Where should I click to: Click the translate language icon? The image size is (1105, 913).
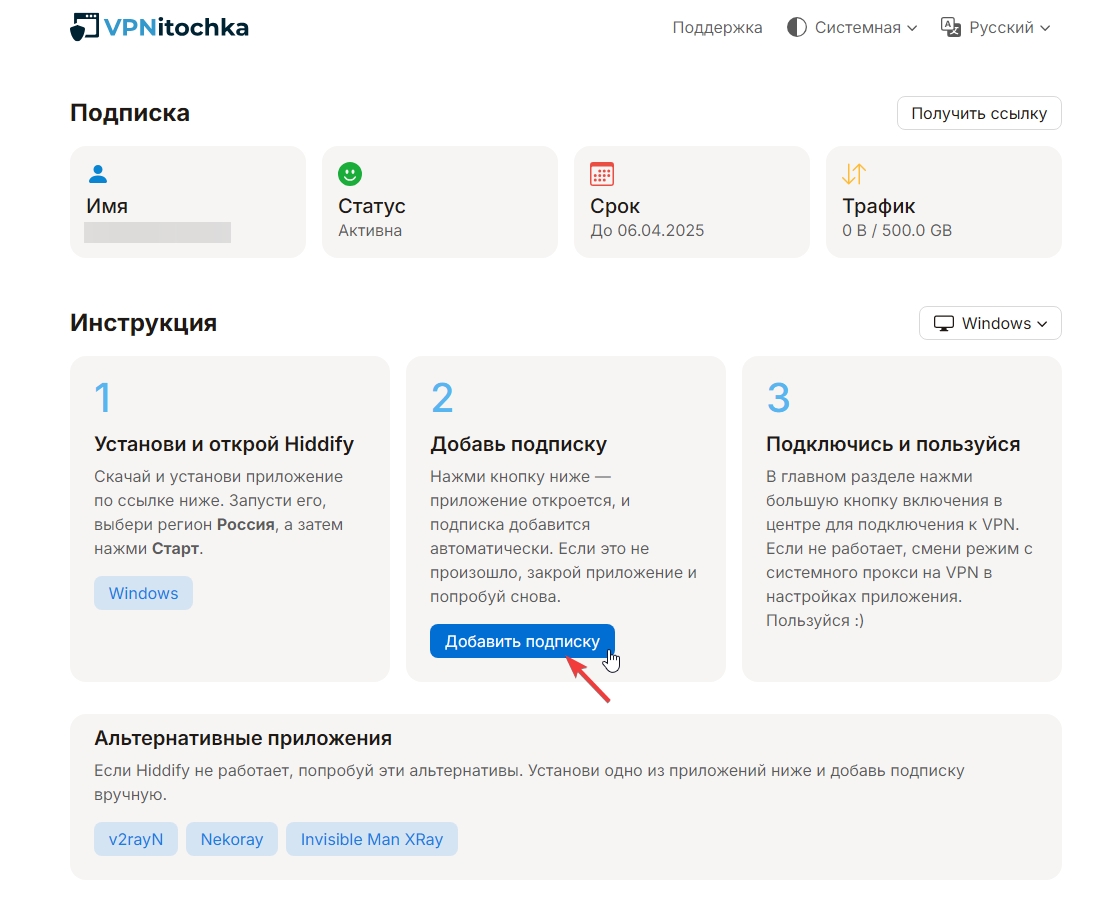pos(951,28)
